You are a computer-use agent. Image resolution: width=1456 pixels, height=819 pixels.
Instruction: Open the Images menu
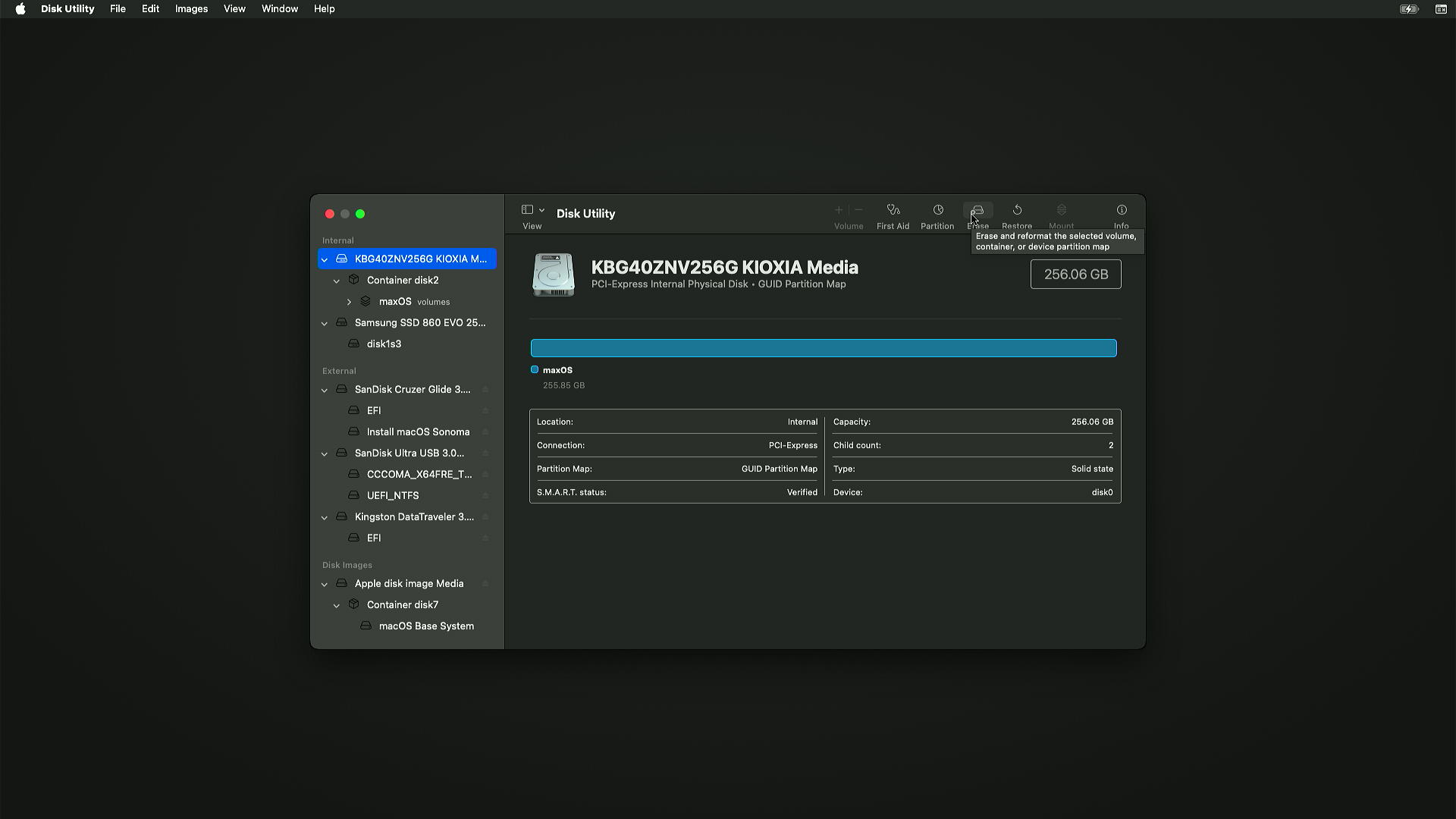pos(191,9)
